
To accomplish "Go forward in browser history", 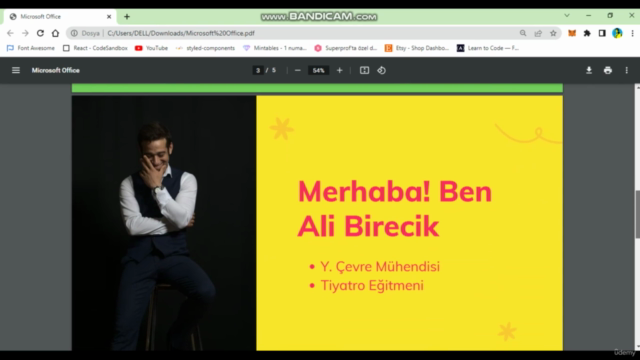I will 25,33.
